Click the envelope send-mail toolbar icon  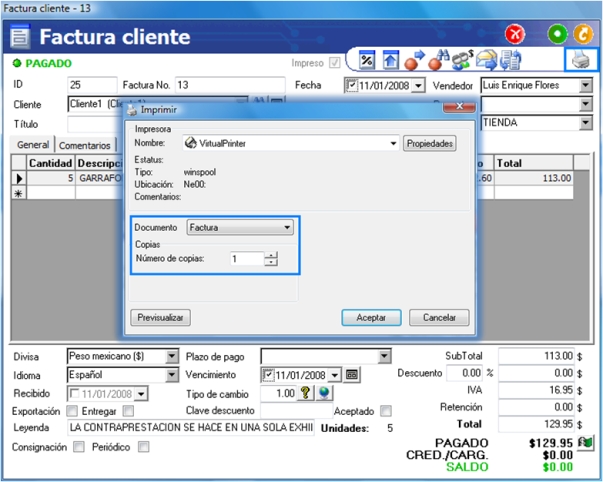(486, 61)
